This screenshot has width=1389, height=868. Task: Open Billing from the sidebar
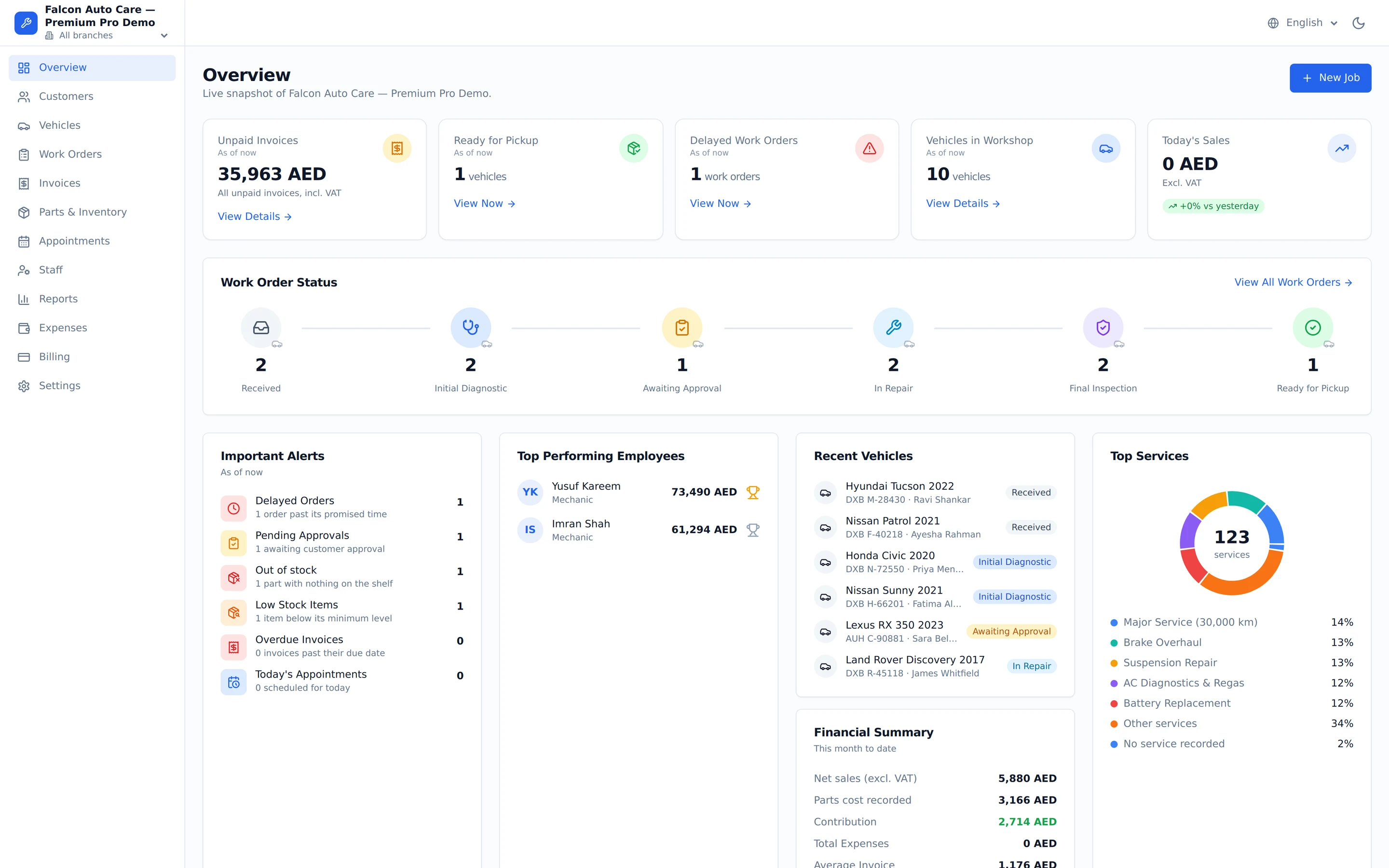[92, 357]
